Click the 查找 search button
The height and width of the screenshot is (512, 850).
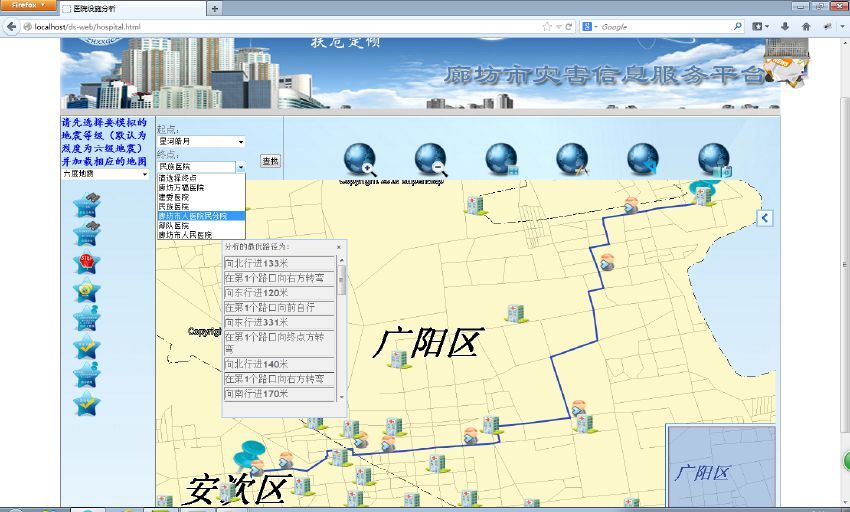tap(270, 161)
